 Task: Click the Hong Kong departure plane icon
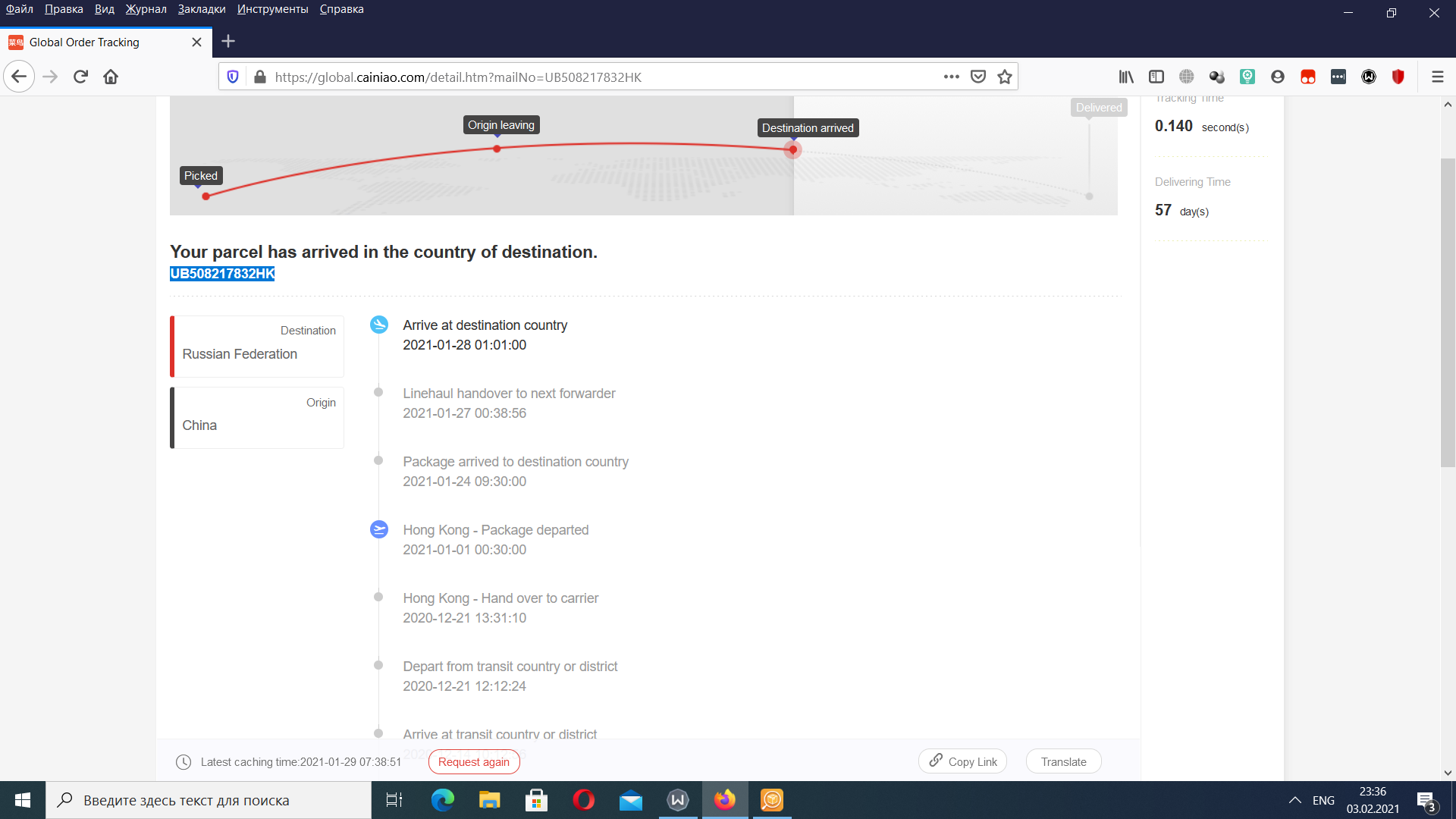pos(379,529)
